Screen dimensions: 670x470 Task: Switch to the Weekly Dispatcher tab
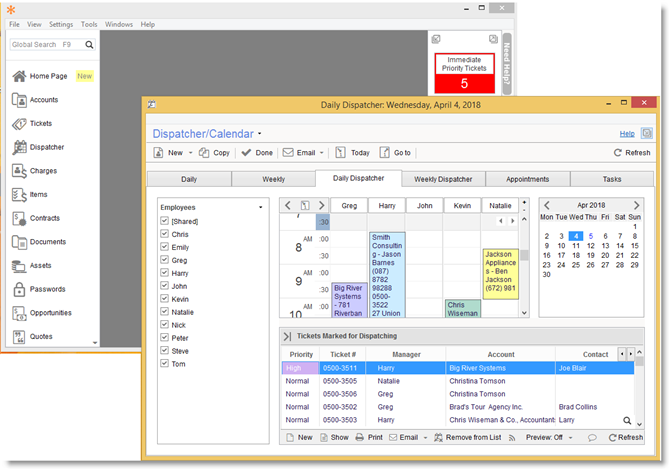click(x=443, y=179)
